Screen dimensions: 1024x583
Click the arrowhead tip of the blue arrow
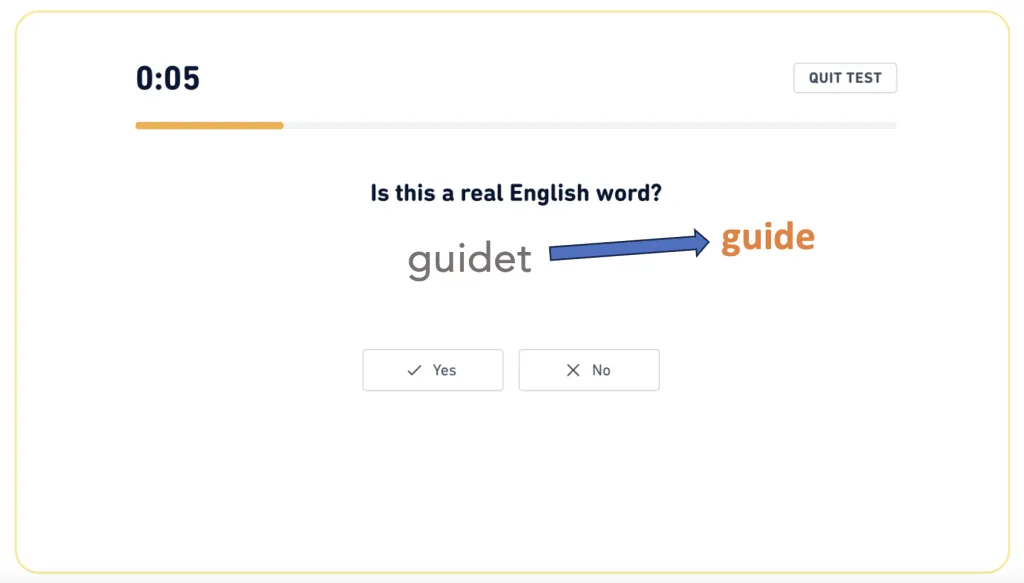[x=706, y=243]
